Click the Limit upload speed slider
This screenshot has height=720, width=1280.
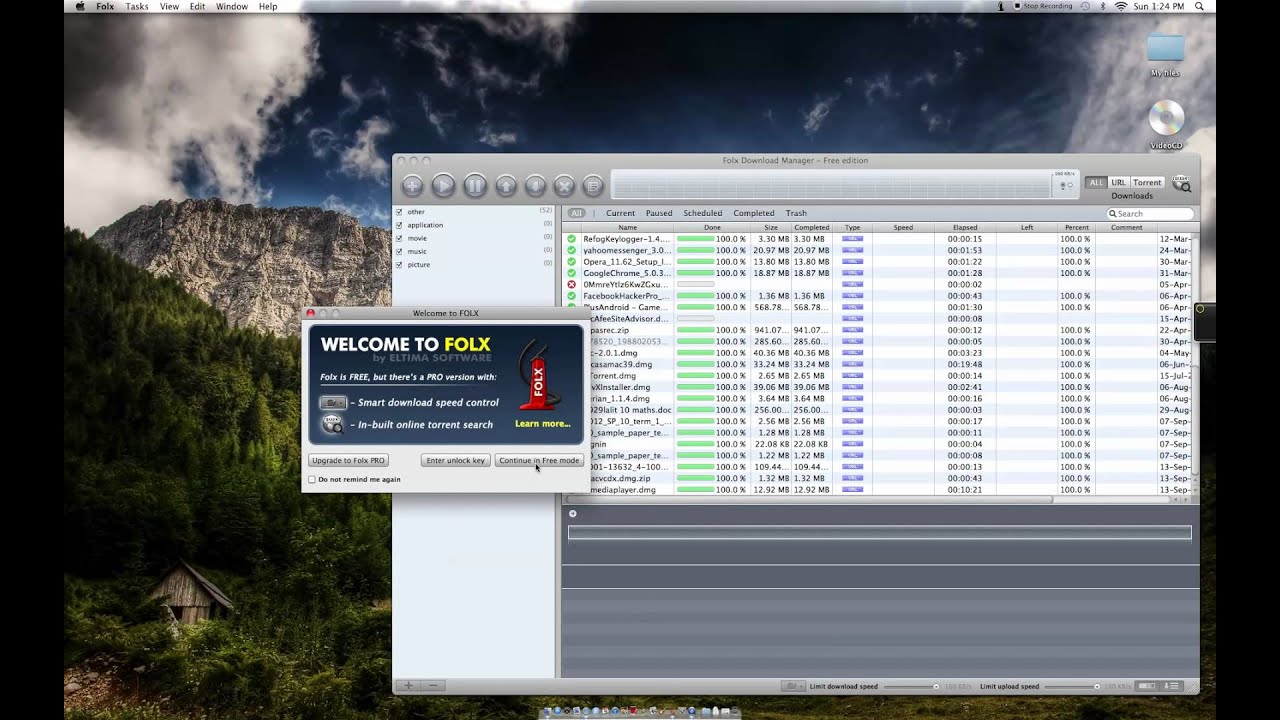click(x=1073, y=687)
